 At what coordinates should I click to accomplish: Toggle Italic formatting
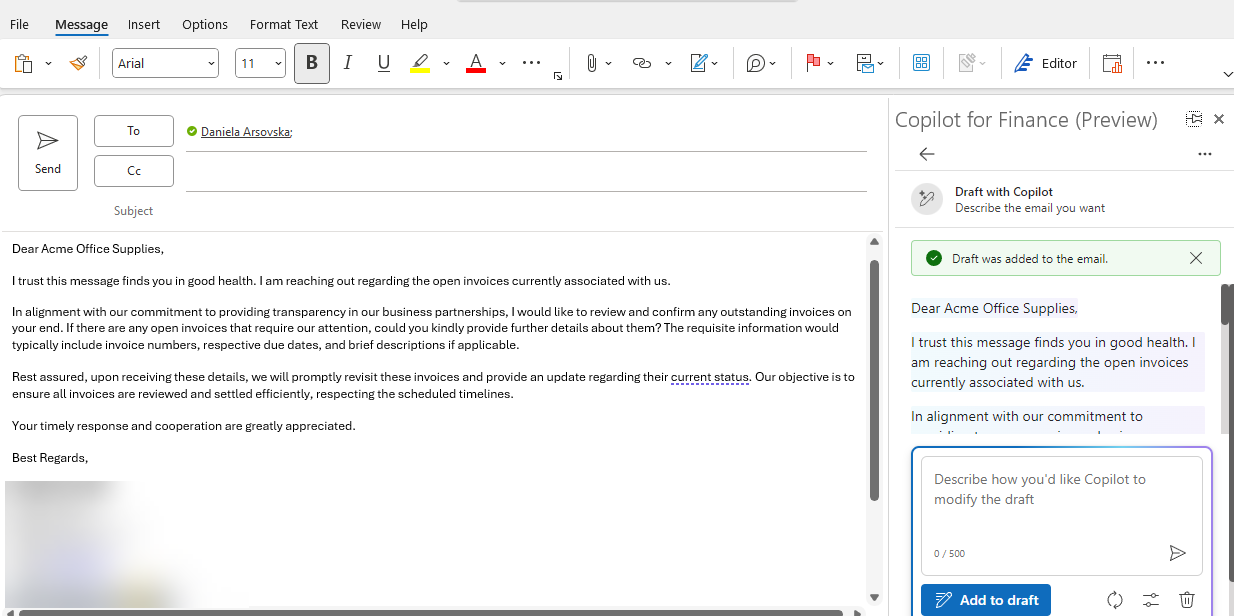[x=348, y=63]
